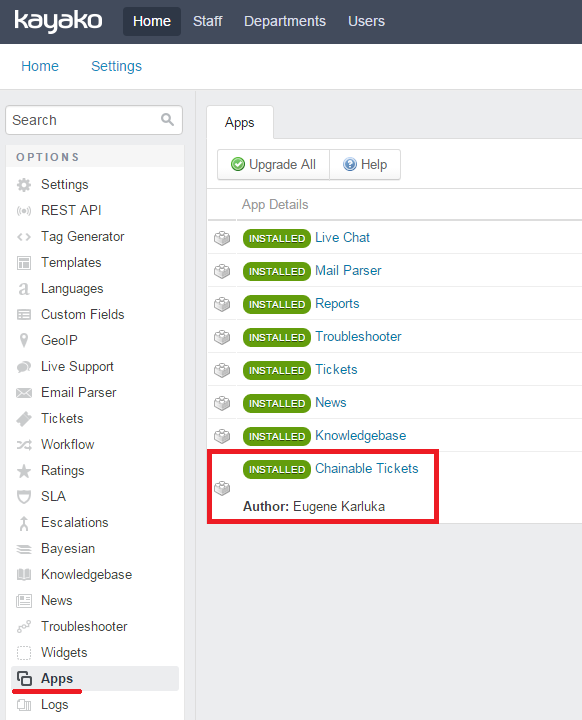
Task: Click the Tag Generator brackets icon
Action: 24,237
